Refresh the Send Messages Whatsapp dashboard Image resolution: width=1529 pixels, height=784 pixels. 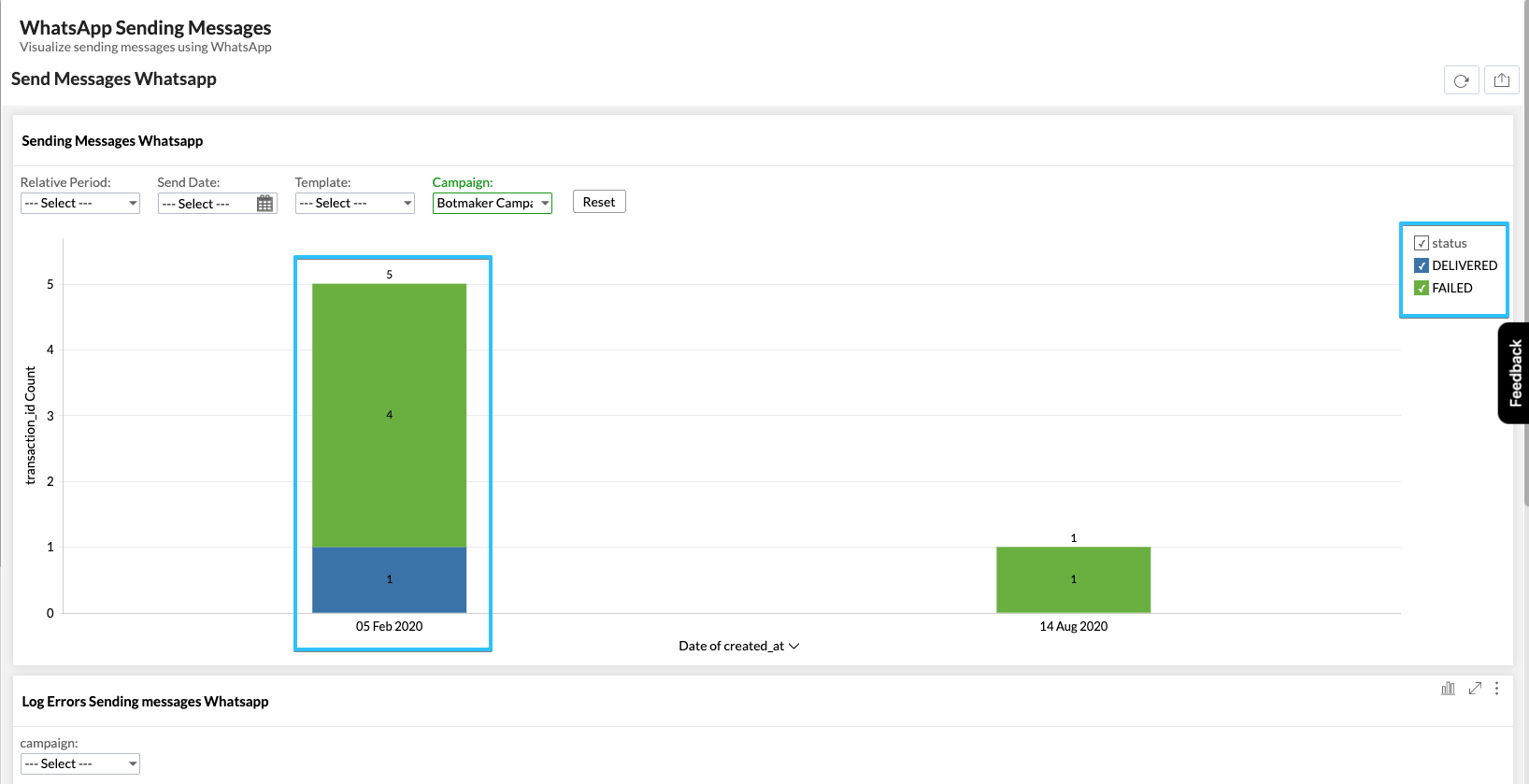pyautogui.click(x=1462, y=80)
